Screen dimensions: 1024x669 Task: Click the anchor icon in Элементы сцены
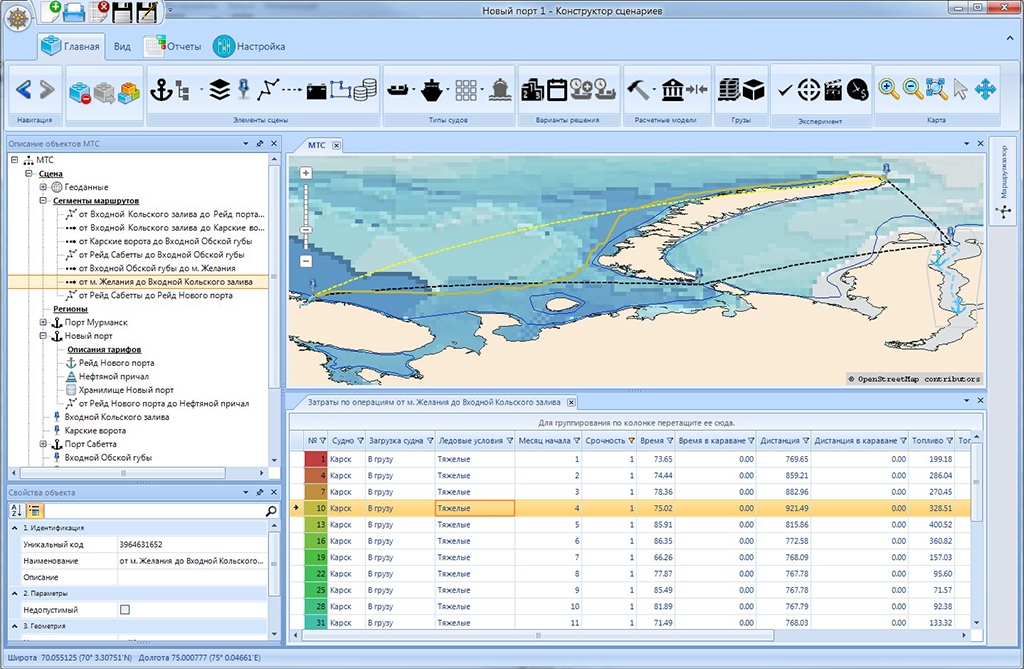pyautogui.click(x=159, y=89)
